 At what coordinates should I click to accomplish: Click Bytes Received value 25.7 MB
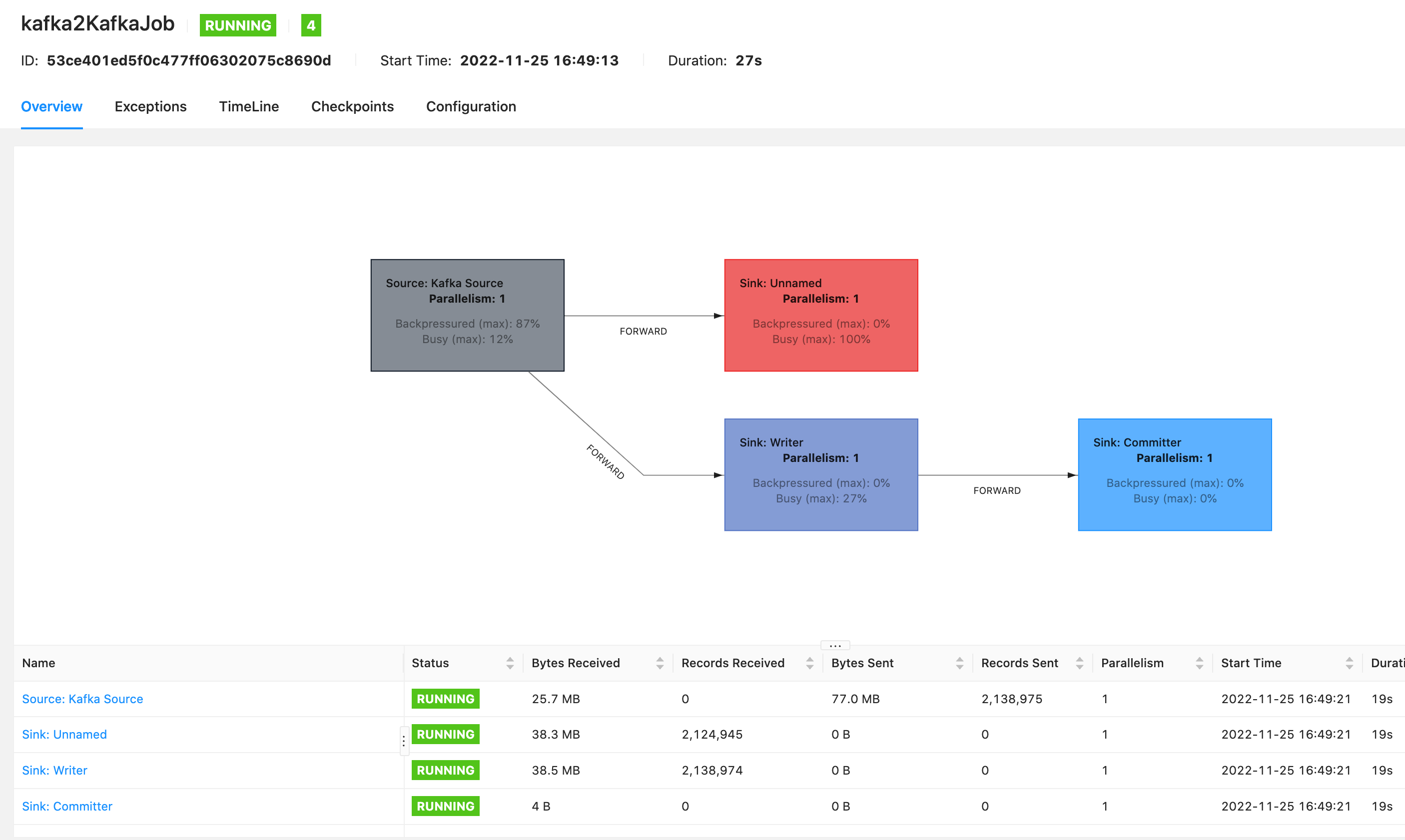pos(556,699)
